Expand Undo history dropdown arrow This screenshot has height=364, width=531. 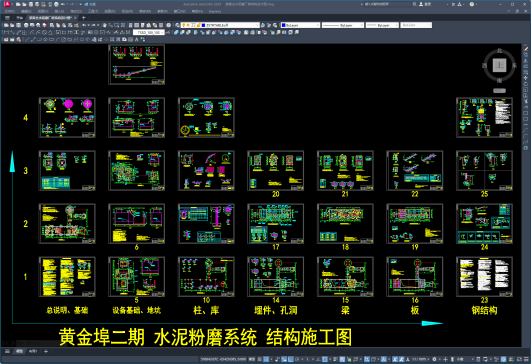pos(88,25)
